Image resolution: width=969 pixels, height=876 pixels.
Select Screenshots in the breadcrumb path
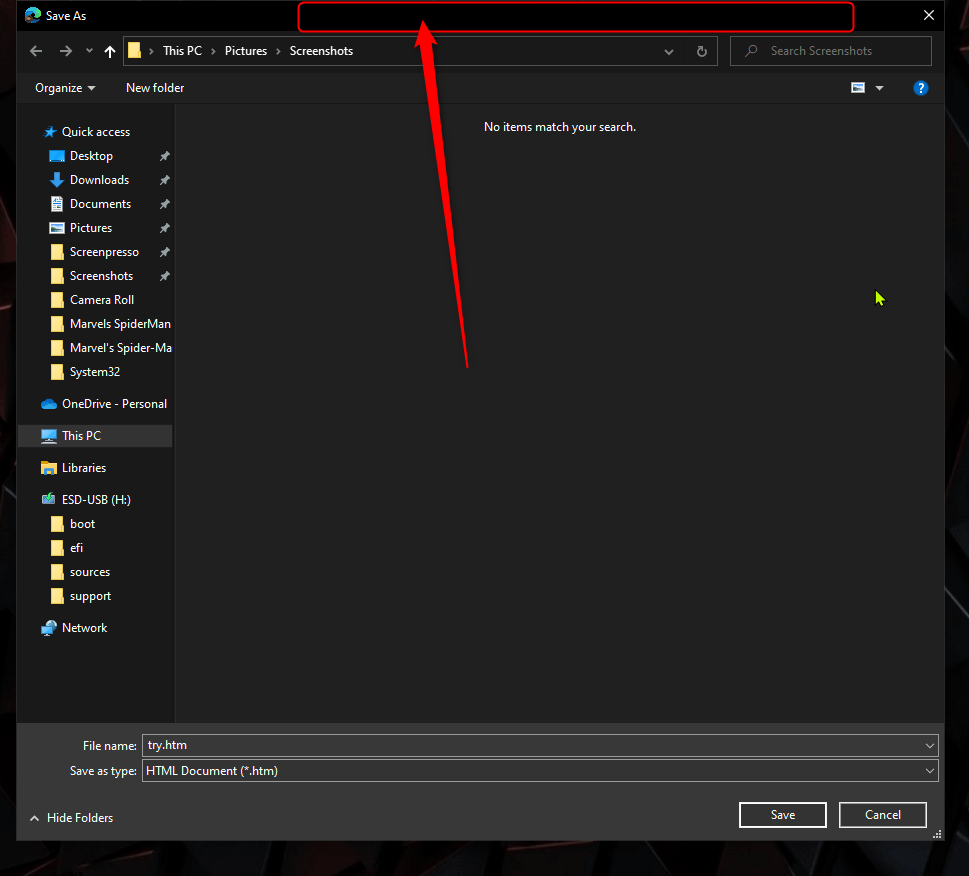(x=321, y=51)
